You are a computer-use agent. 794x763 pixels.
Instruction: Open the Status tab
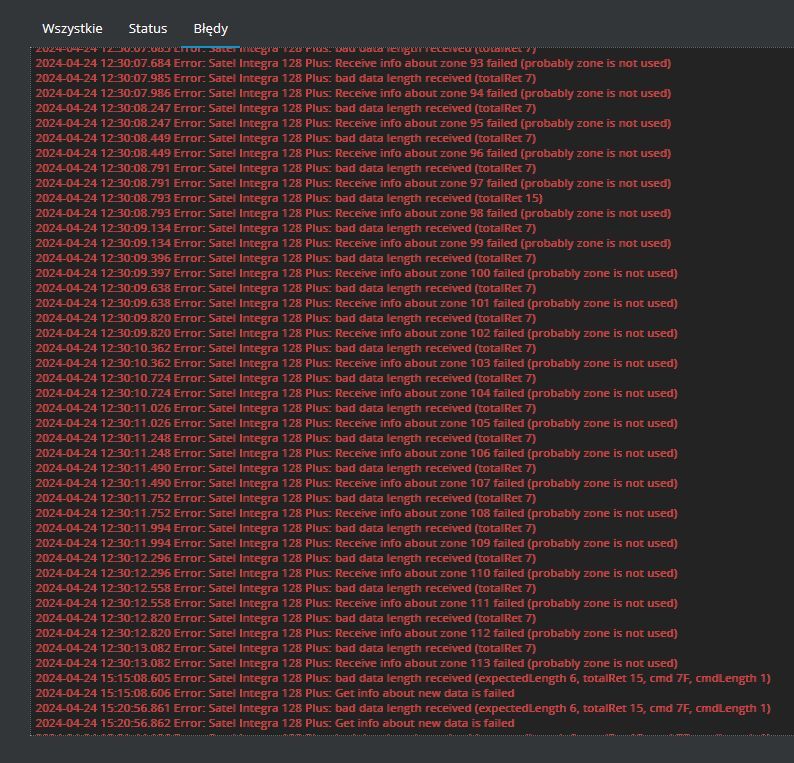[147, 28]
